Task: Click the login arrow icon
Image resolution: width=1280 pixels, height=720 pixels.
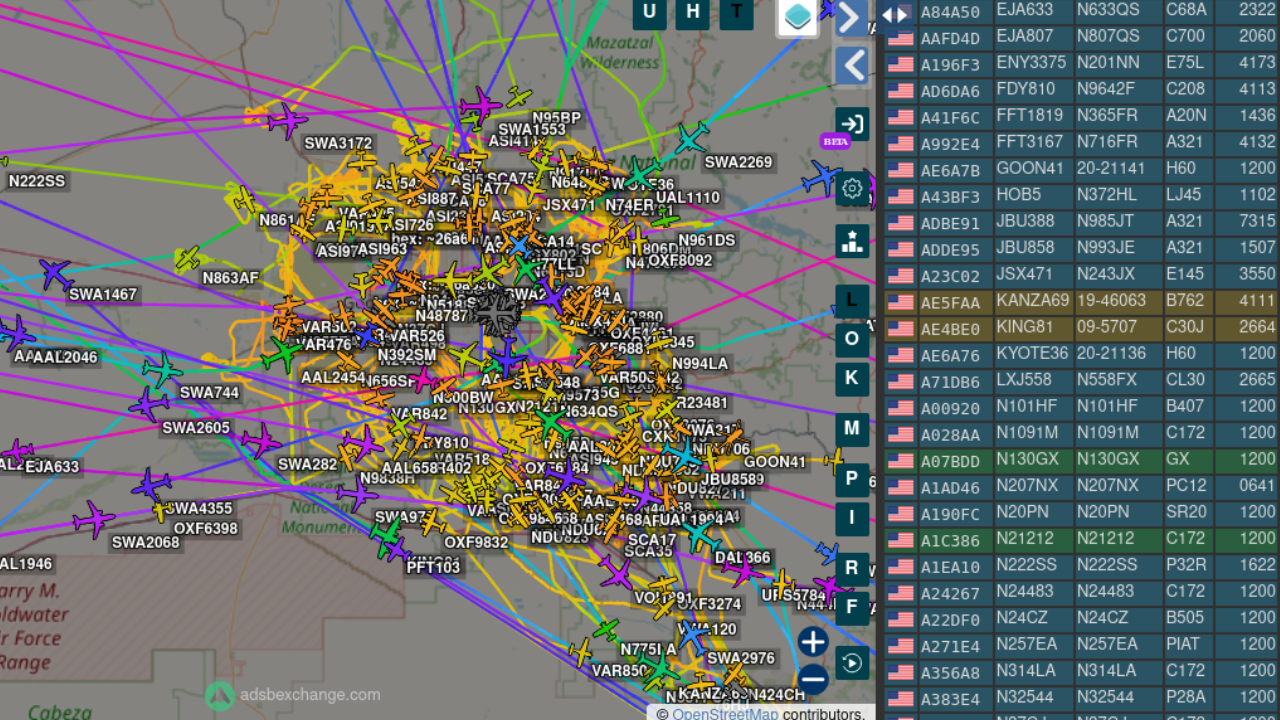Action: click(x=852, y=124)
